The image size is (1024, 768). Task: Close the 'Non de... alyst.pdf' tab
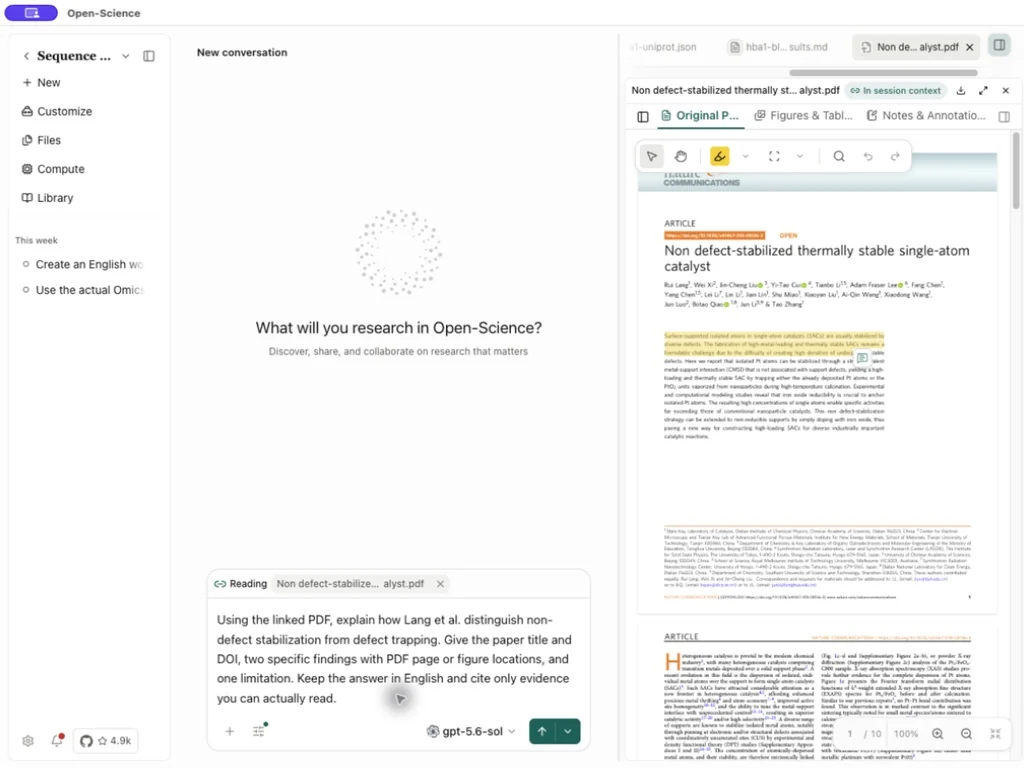[x=970, y=47]
